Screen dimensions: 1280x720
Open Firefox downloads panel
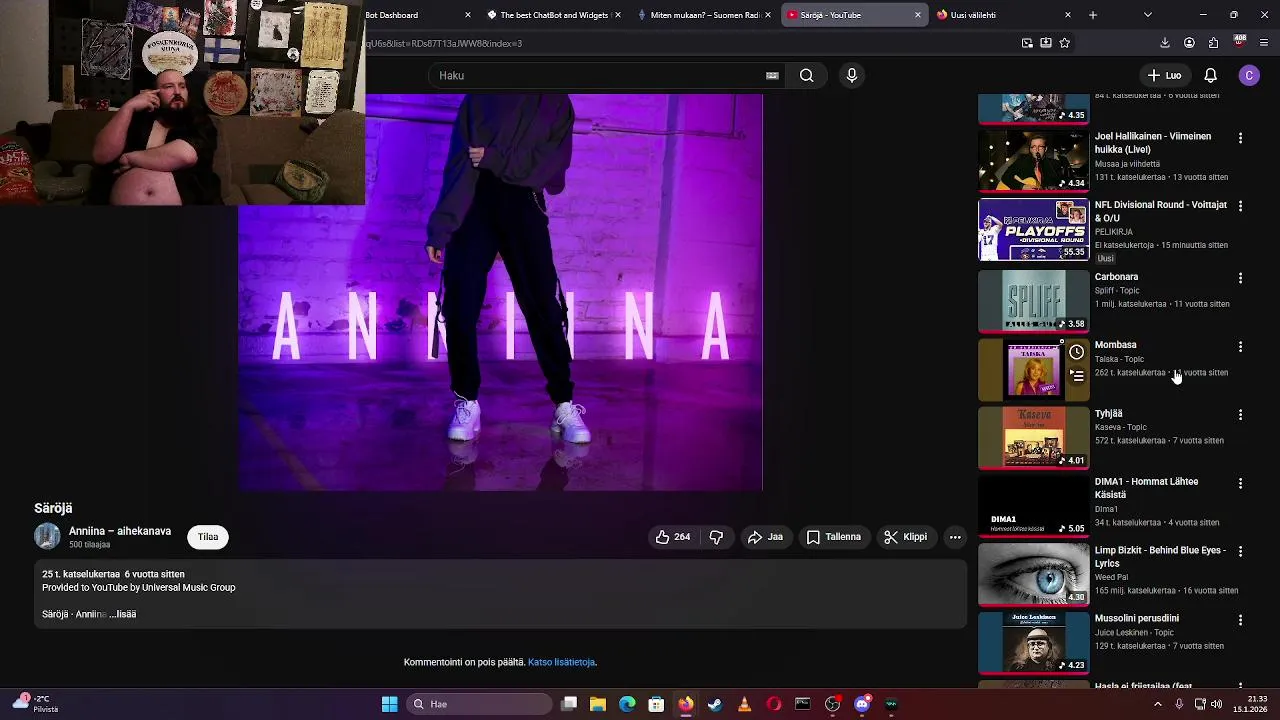coord(1165,43)
